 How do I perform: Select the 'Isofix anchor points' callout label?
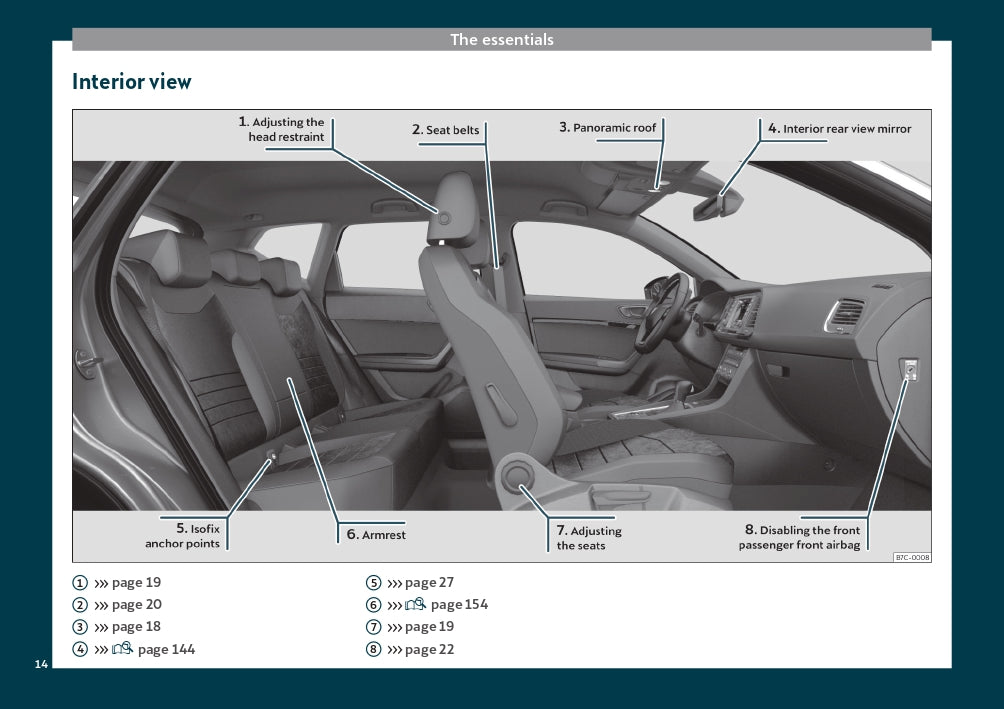(184, 536)
